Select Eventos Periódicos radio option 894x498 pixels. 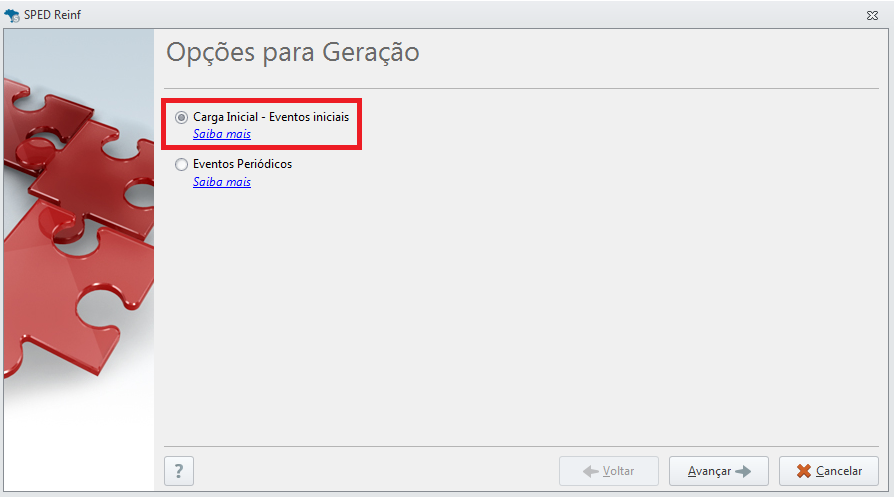point(181,165)
